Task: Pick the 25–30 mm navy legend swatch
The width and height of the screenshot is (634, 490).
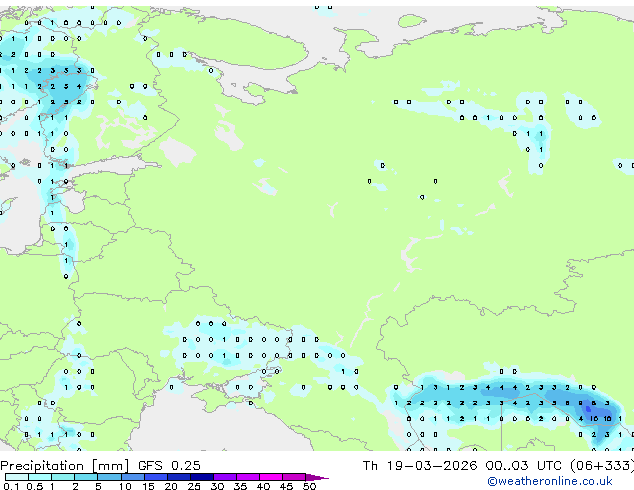Action: [201, 477]
